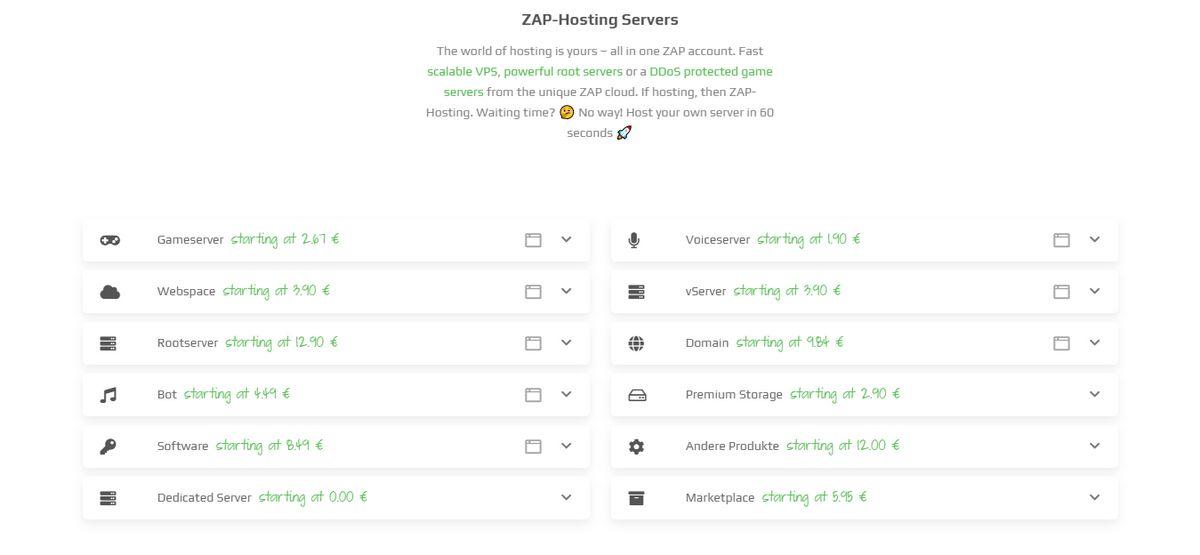
Task: Expand the Voiceserver row chevron
Action: [1094, 240]
